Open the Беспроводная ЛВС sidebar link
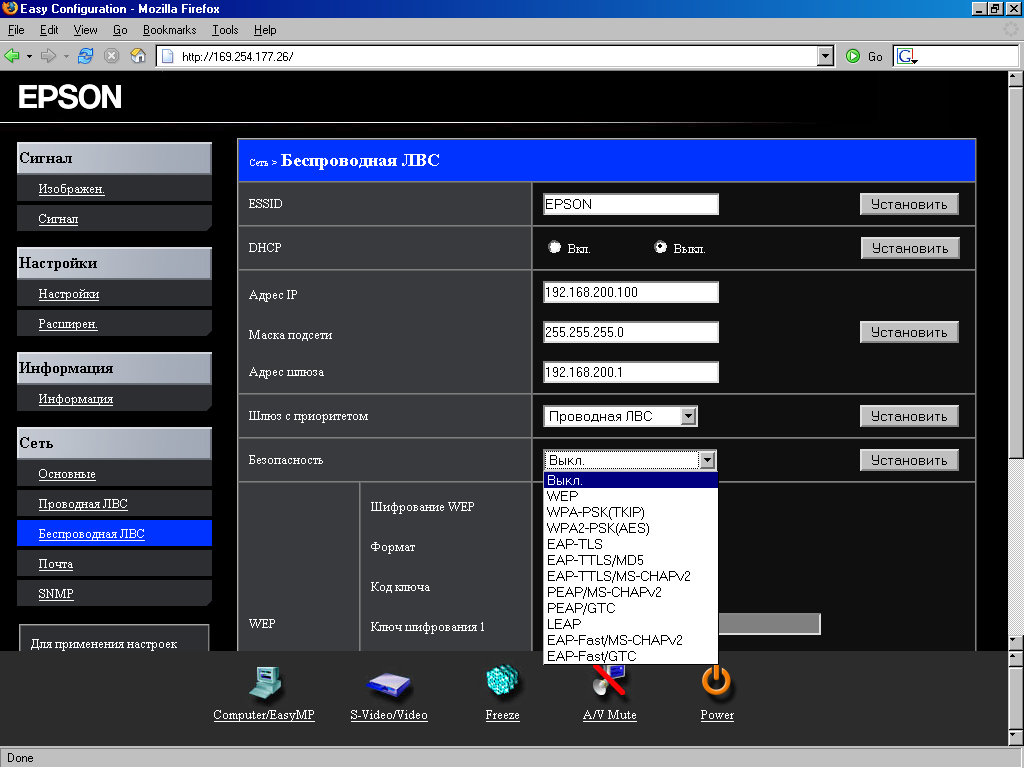The height and width of the screenshot is (768, 1024). point(91,534)
